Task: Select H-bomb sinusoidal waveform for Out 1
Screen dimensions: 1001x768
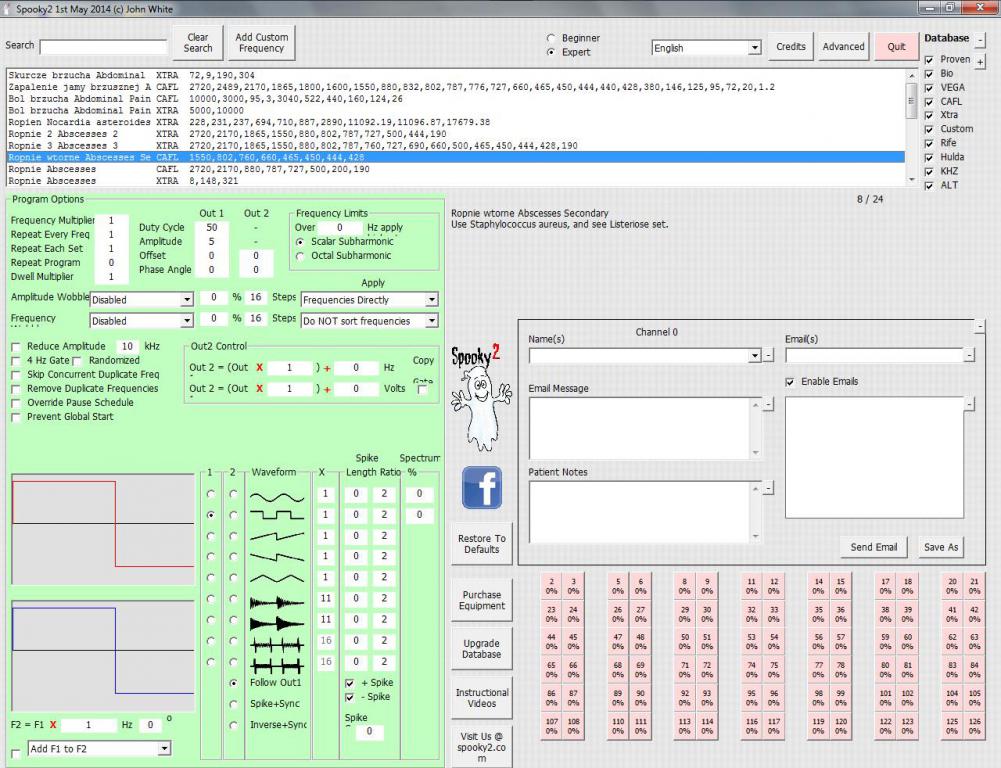Action: pyautogui.click(x=211, y=641)
